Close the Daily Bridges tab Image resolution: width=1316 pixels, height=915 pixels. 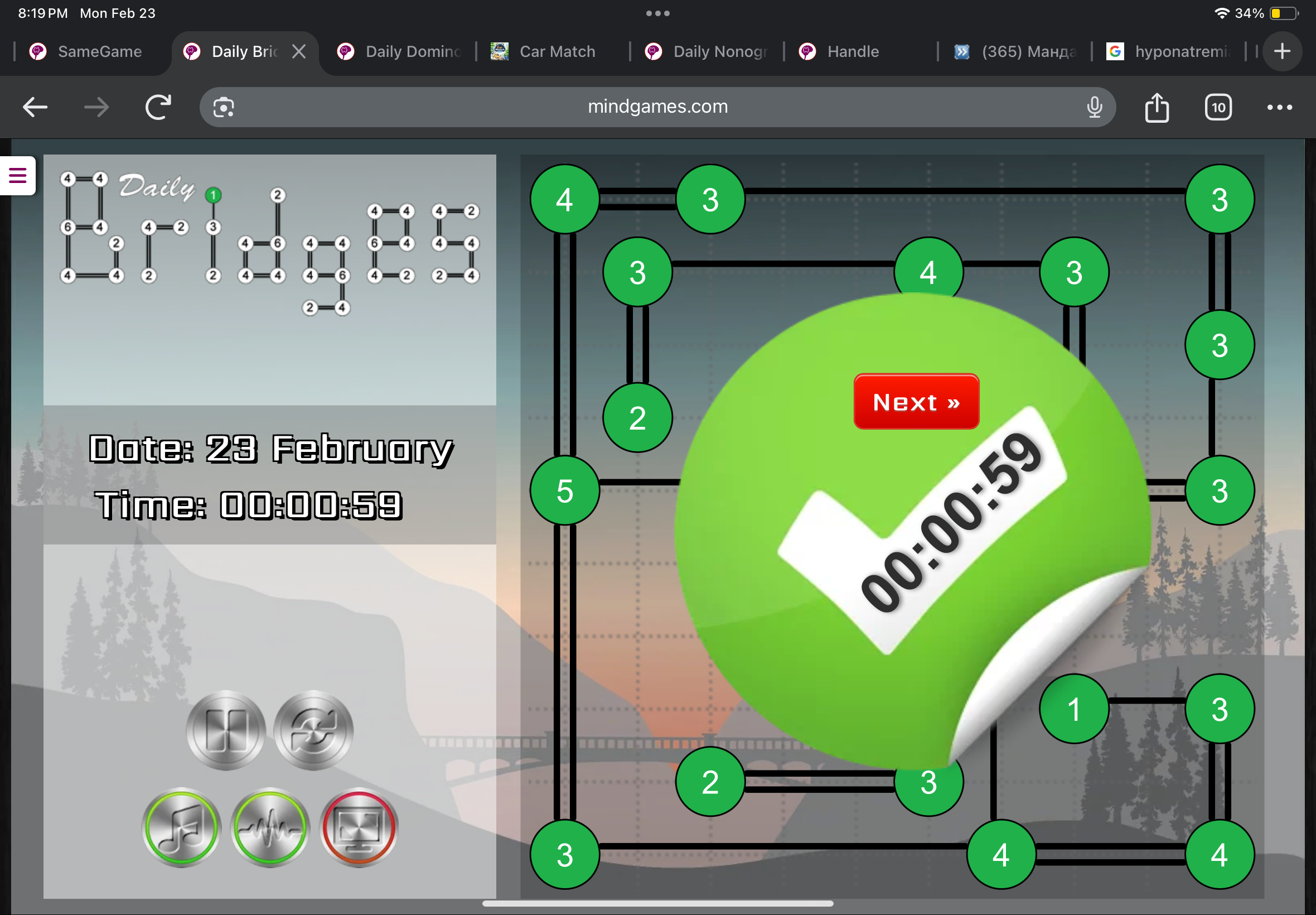[298, 51]
